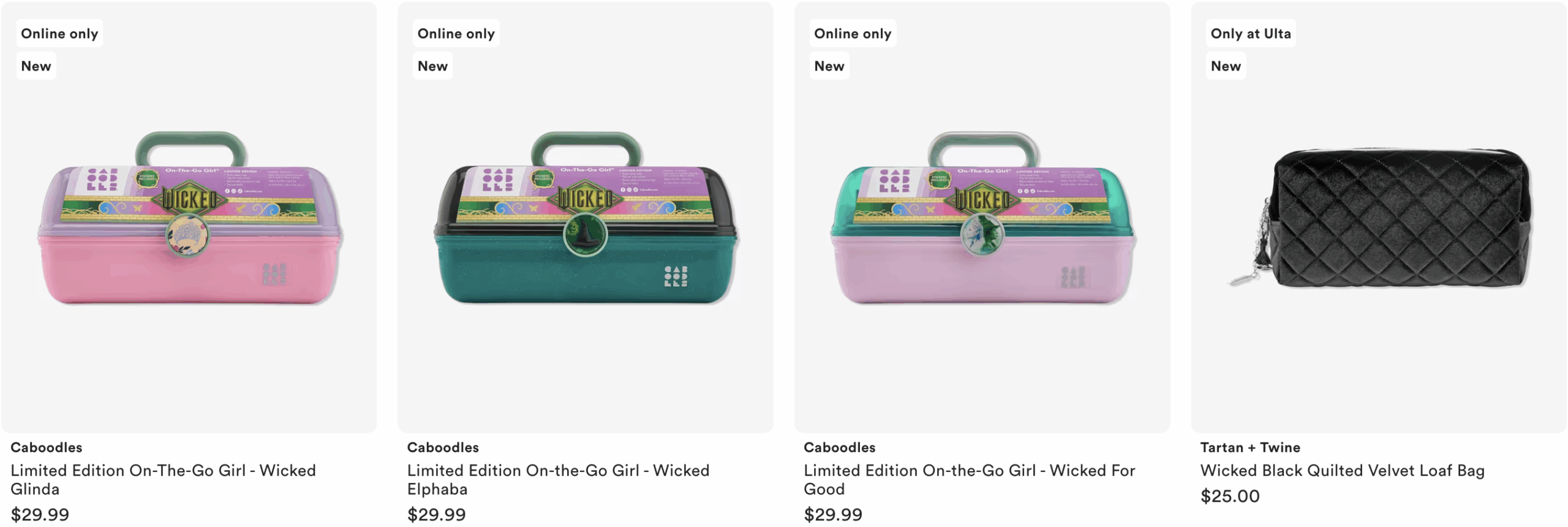This screenshot has width=1568, height=527.
Task: Click the $25.00 price of the loaf bag
Action: click(x=1230, y=496)
